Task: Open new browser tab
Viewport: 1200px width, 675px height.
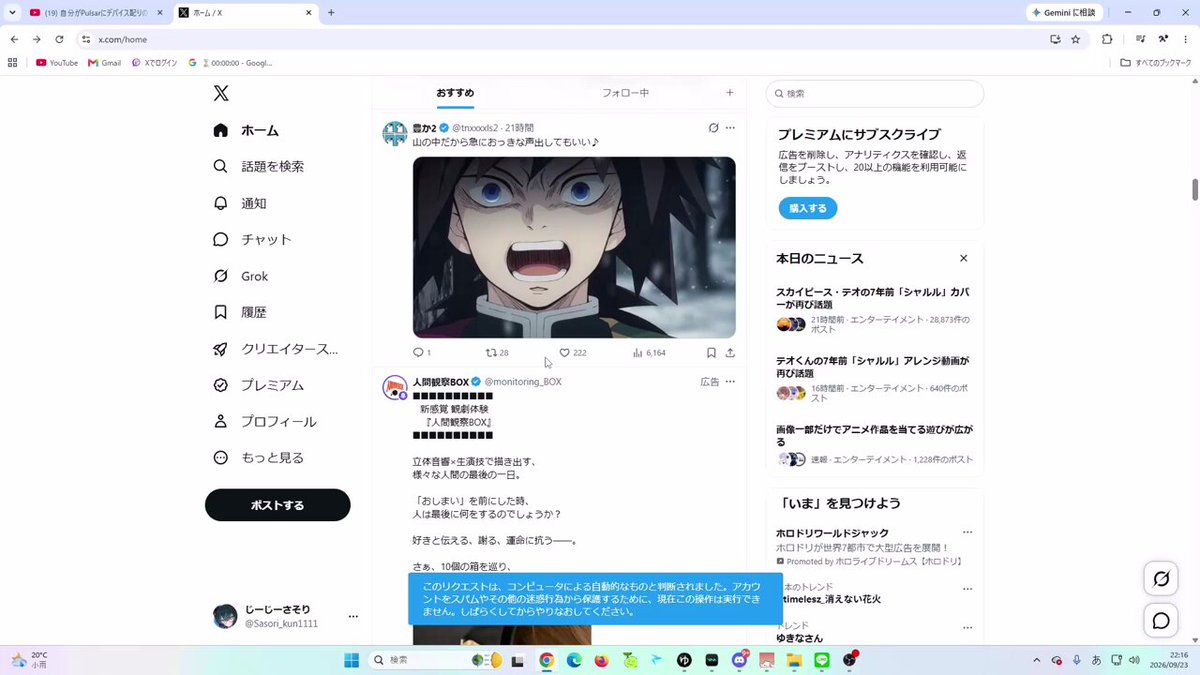Action: 331,13
